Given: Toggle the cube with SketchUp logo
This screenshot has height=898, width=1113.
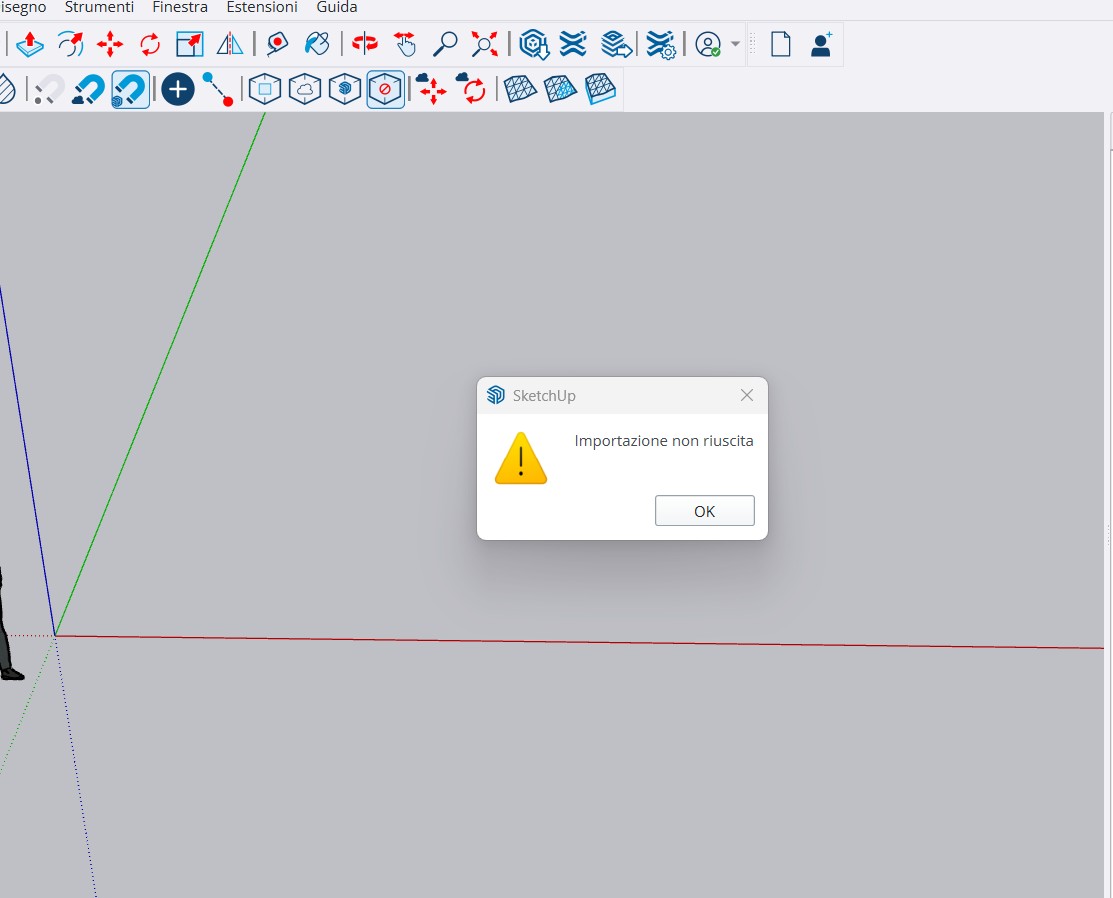Looking at the screenshot, I should 345,89.
